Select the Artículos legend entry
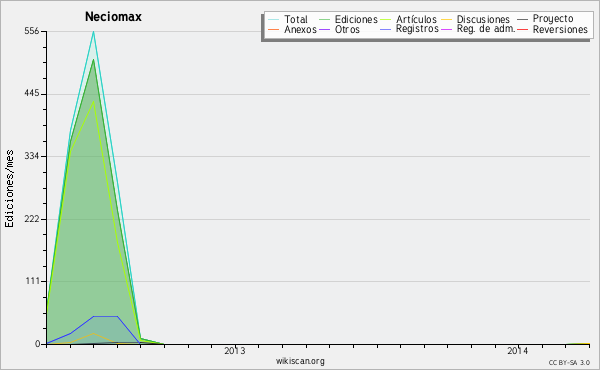 (x=416, y=19)
